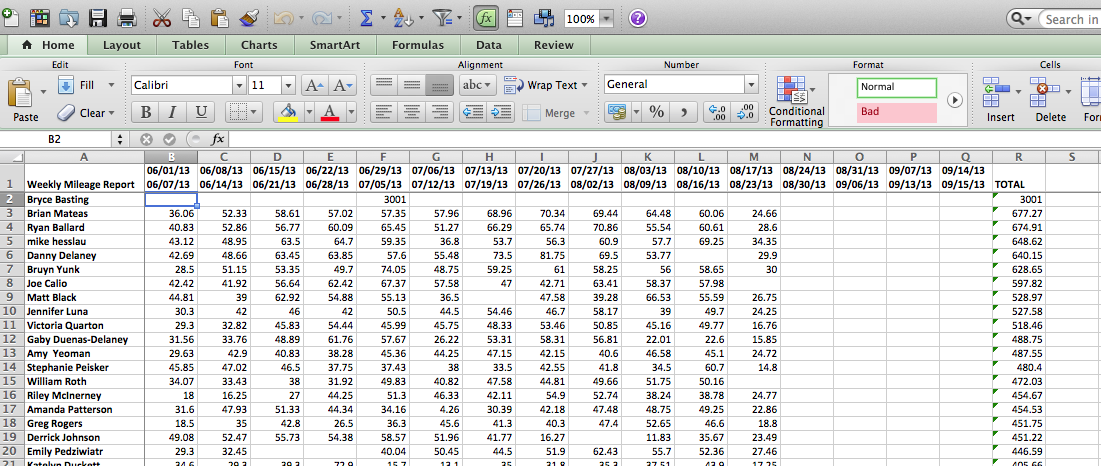1101x466 pixels.
Task: Align cell text to middle
Action: coord(411,85)
